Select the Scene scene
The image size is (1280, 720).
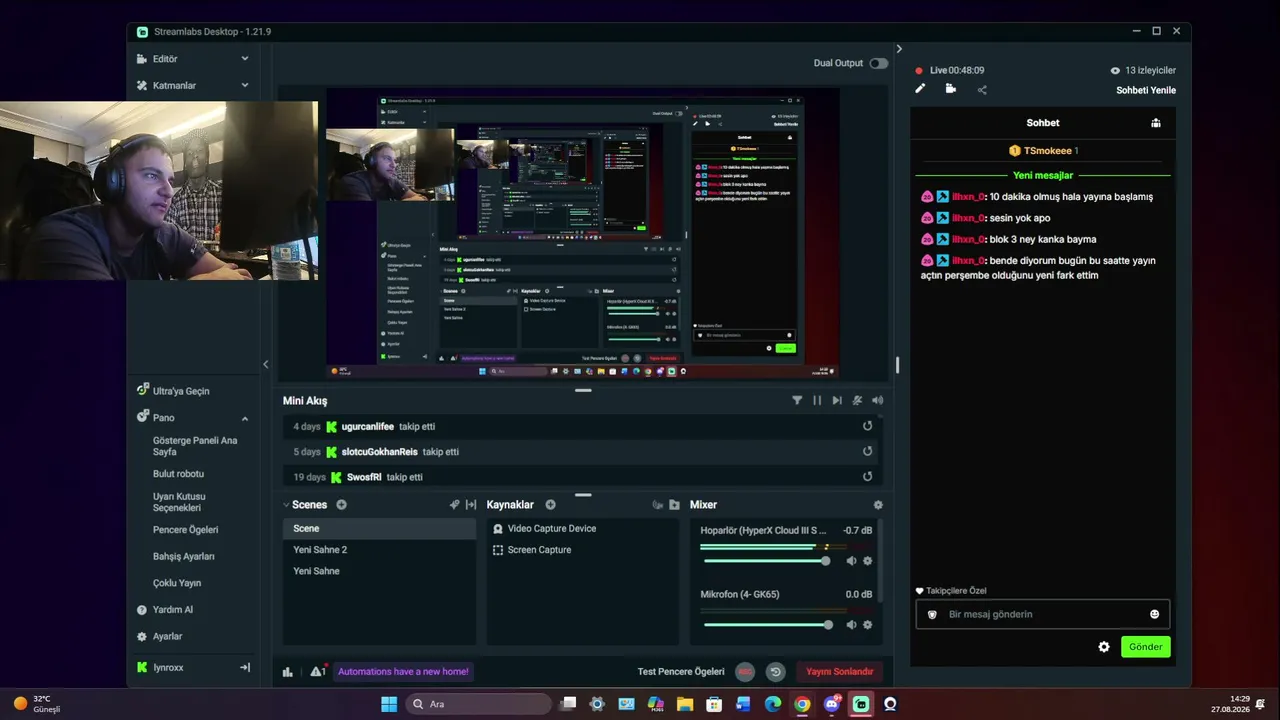380,528
